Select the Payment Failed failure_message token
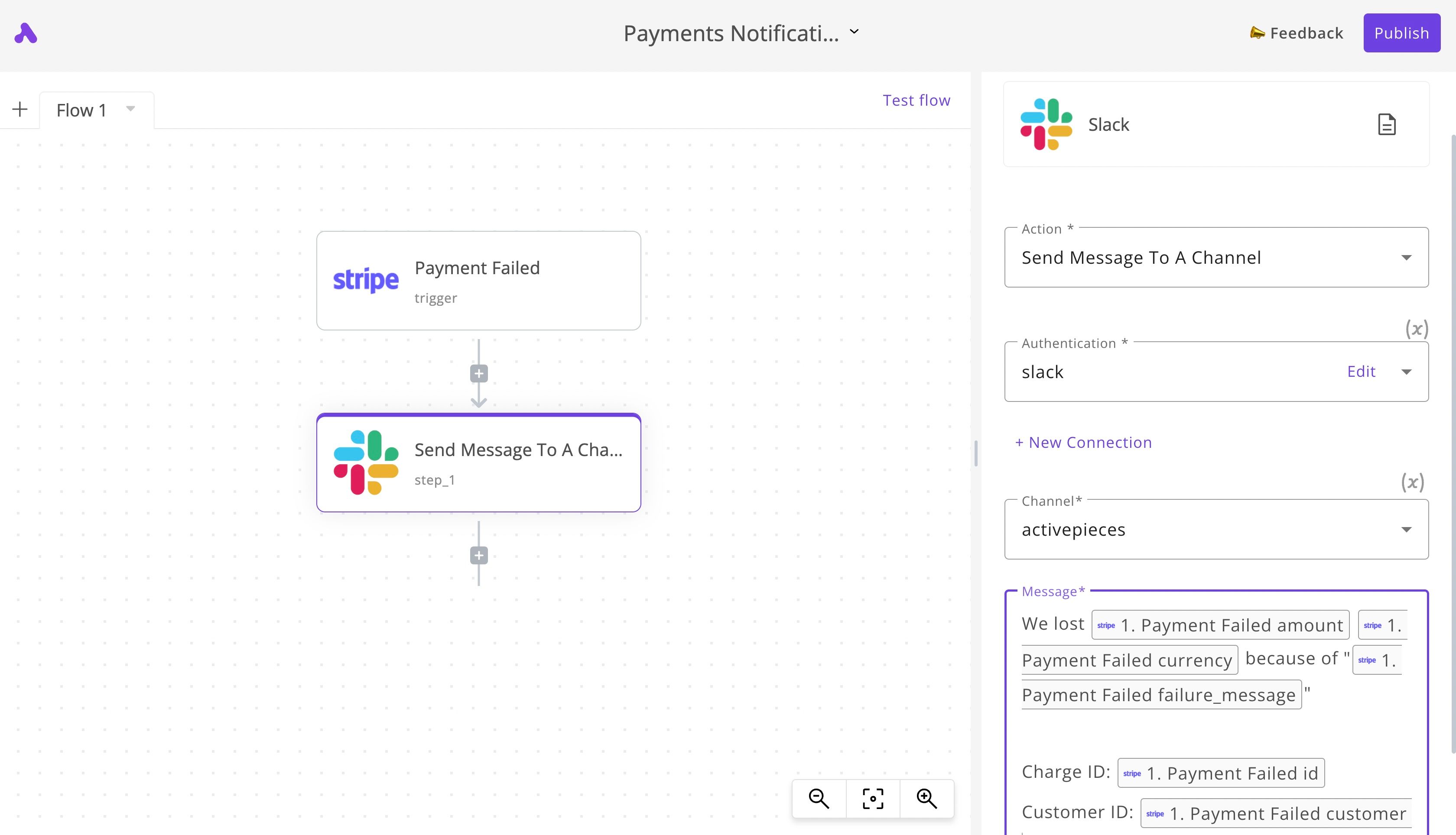This screenshot has height=835, width=1456. click(1161, 695)
